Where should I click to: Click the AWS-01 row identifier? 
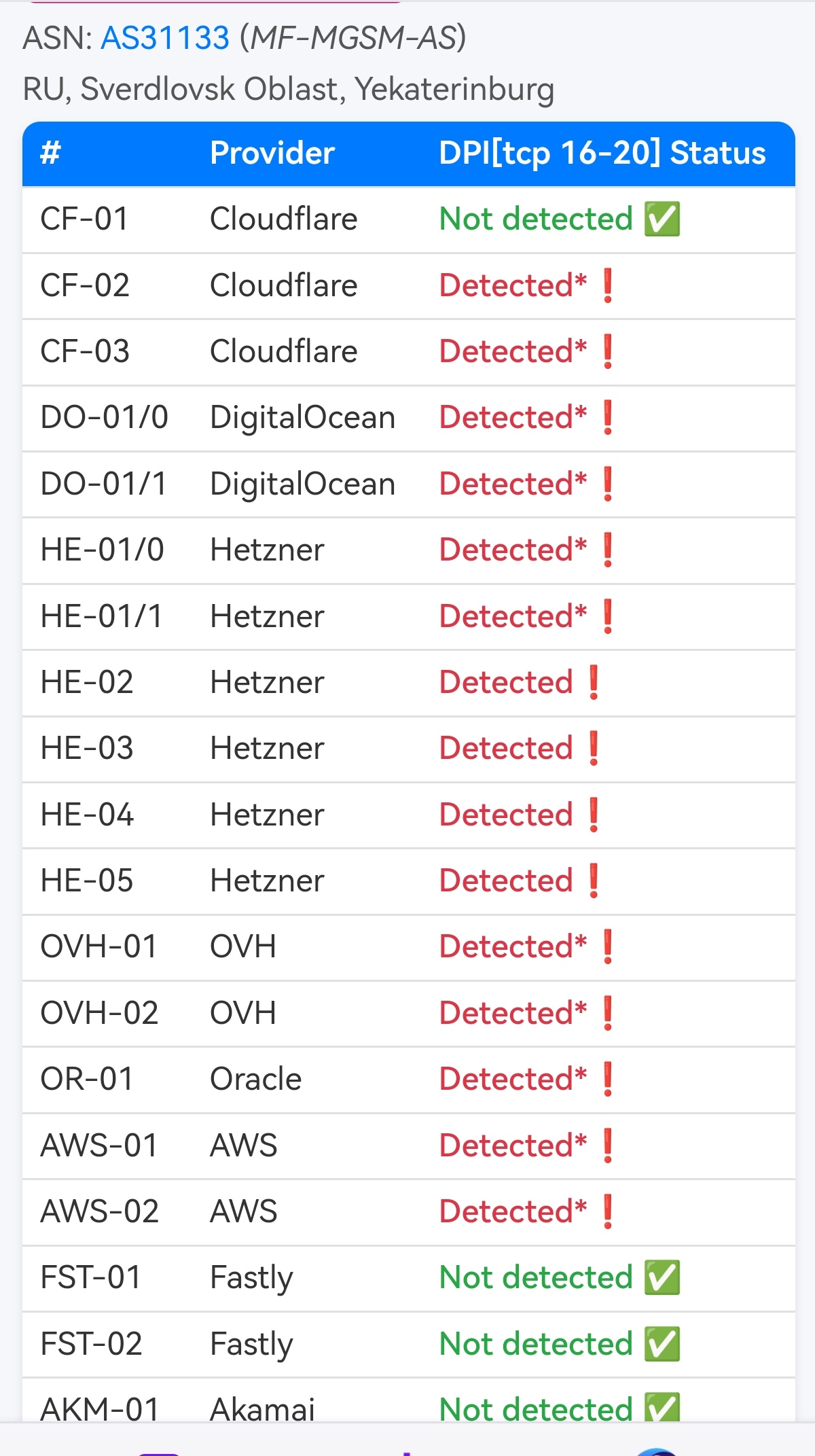pyautogui.click(x=99, y=1146)
